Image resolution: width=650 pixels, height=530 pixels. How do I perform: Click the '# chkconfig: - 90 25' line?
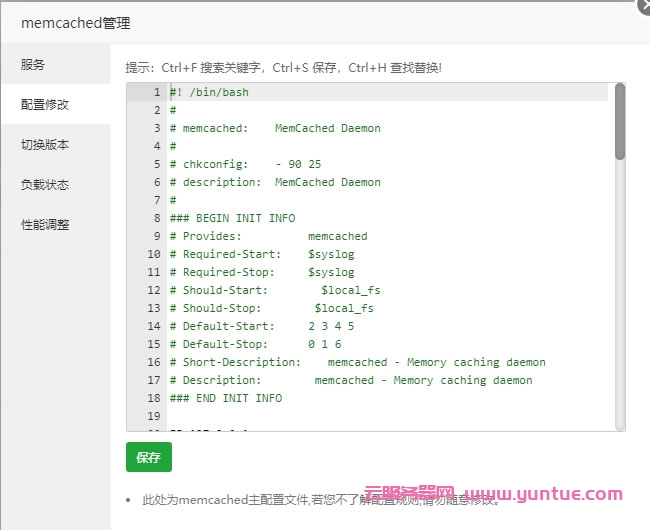(x=245, y=164)
